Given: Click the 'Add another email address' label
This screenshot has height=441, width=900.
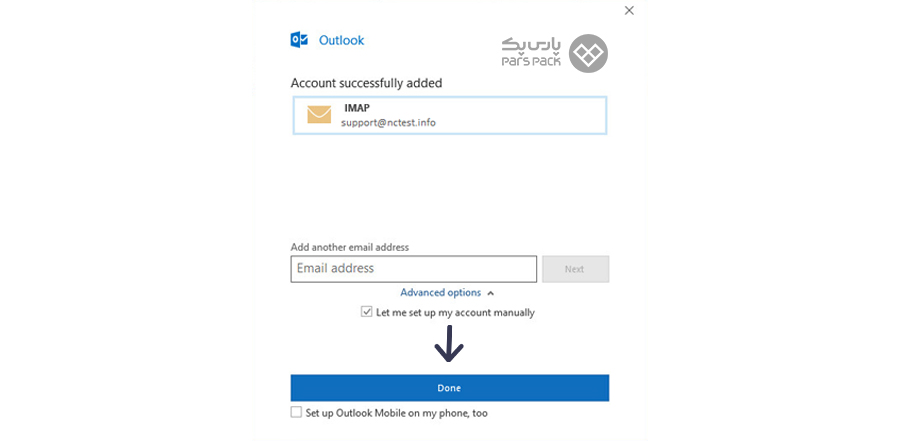Looking at the screenshot, I should click(350, 247).
